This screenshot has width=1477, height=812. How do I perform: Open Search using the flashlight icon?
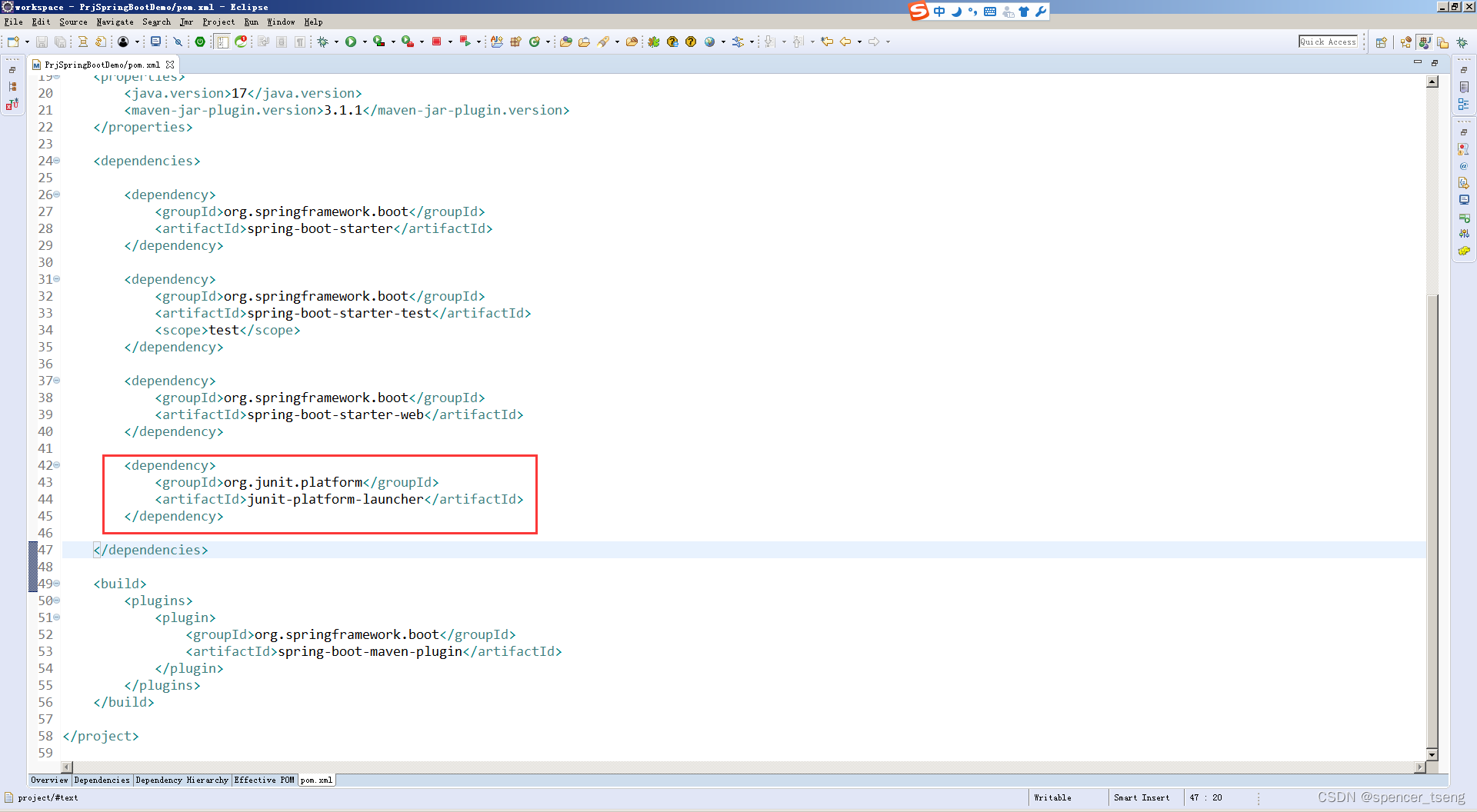605,42
